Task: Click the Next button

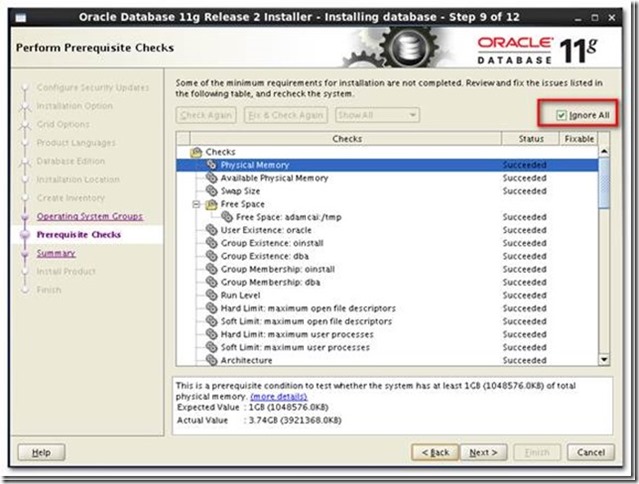Action: 483,452
